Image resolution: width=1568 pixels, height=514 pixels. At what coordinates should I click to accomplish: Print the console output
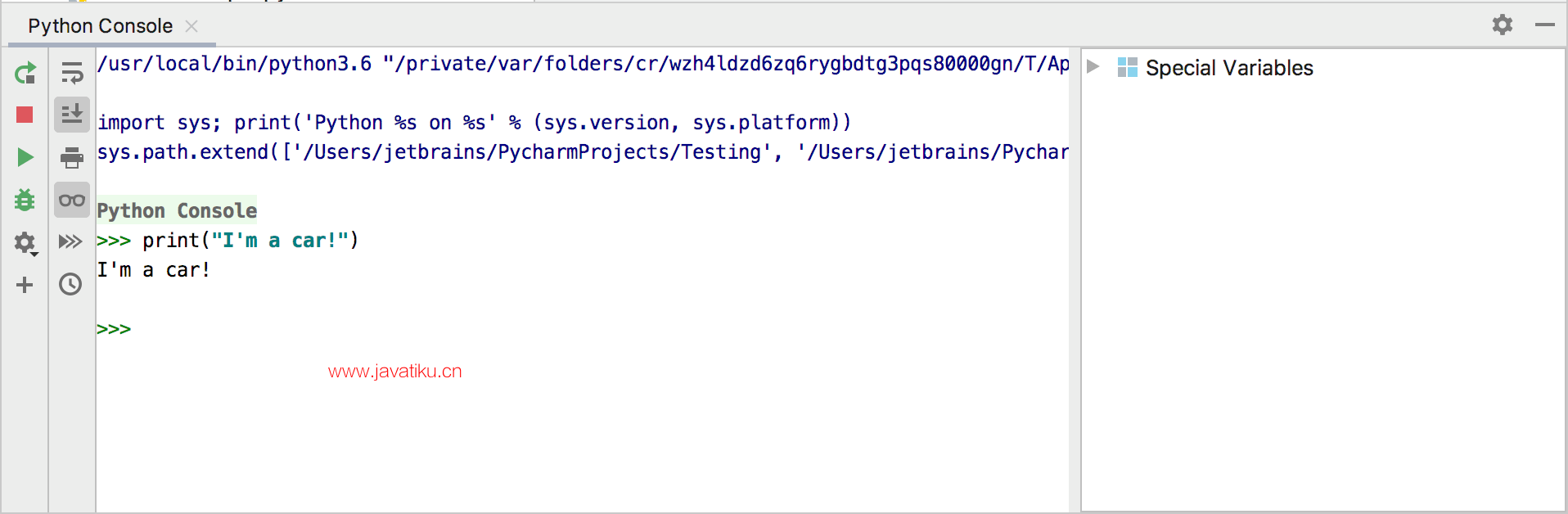coord(72,157)
